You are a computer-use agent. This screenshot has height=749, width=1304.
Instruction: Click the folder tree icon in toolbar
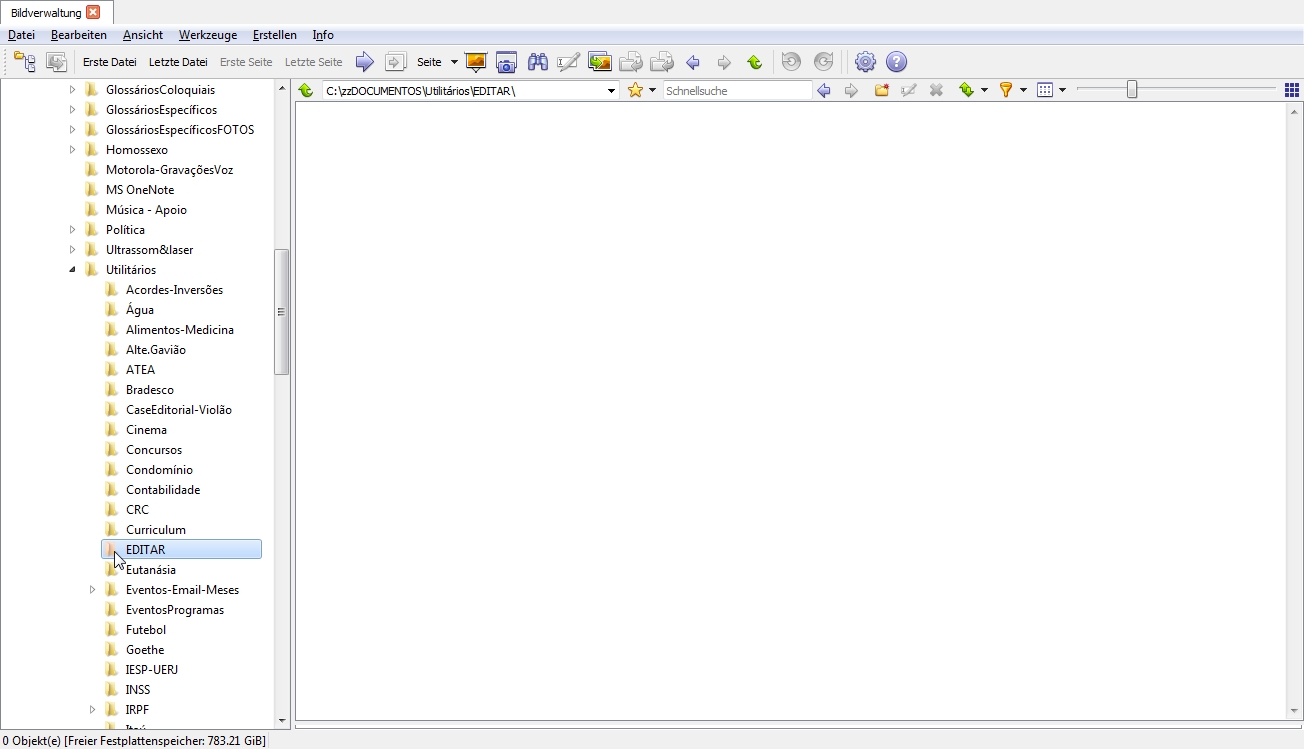click(25, 62)
